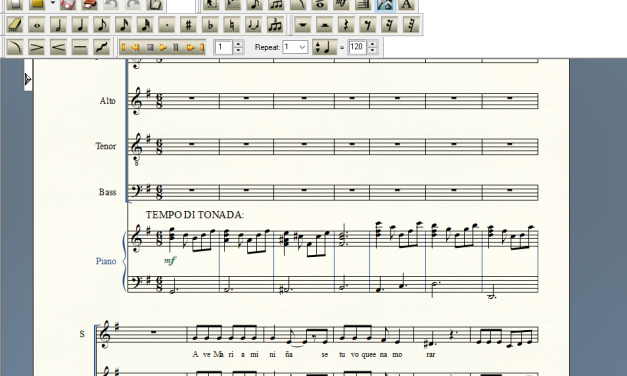Apply the natural accidental

232,25
